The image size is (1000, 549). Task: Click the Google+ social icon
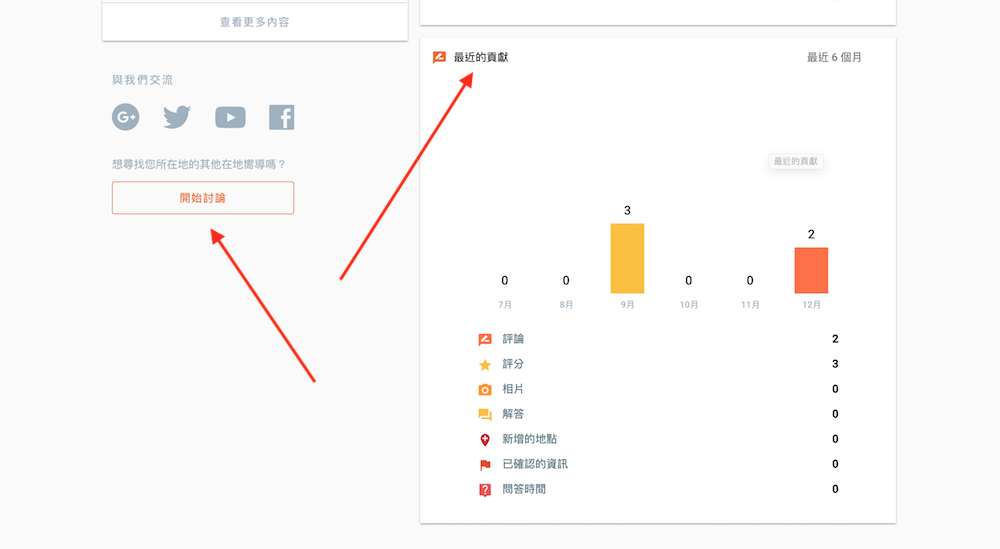[x=126, y=117]
